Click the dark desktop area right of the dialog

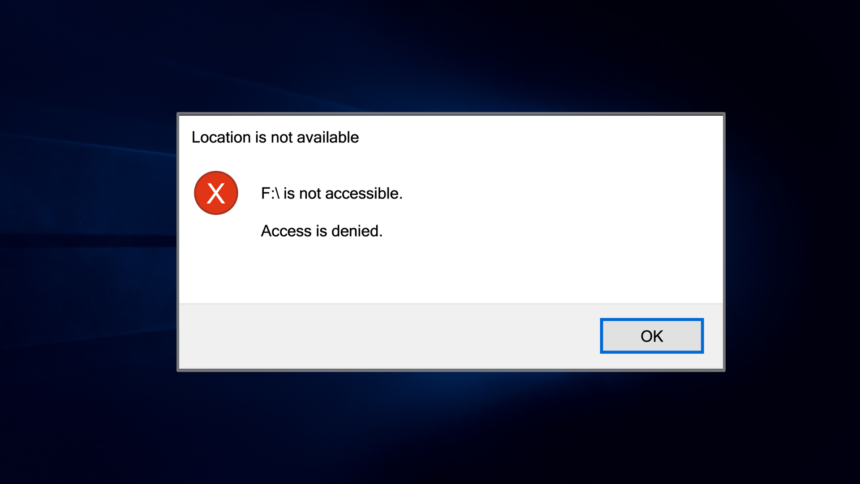[x=793, y=241]
